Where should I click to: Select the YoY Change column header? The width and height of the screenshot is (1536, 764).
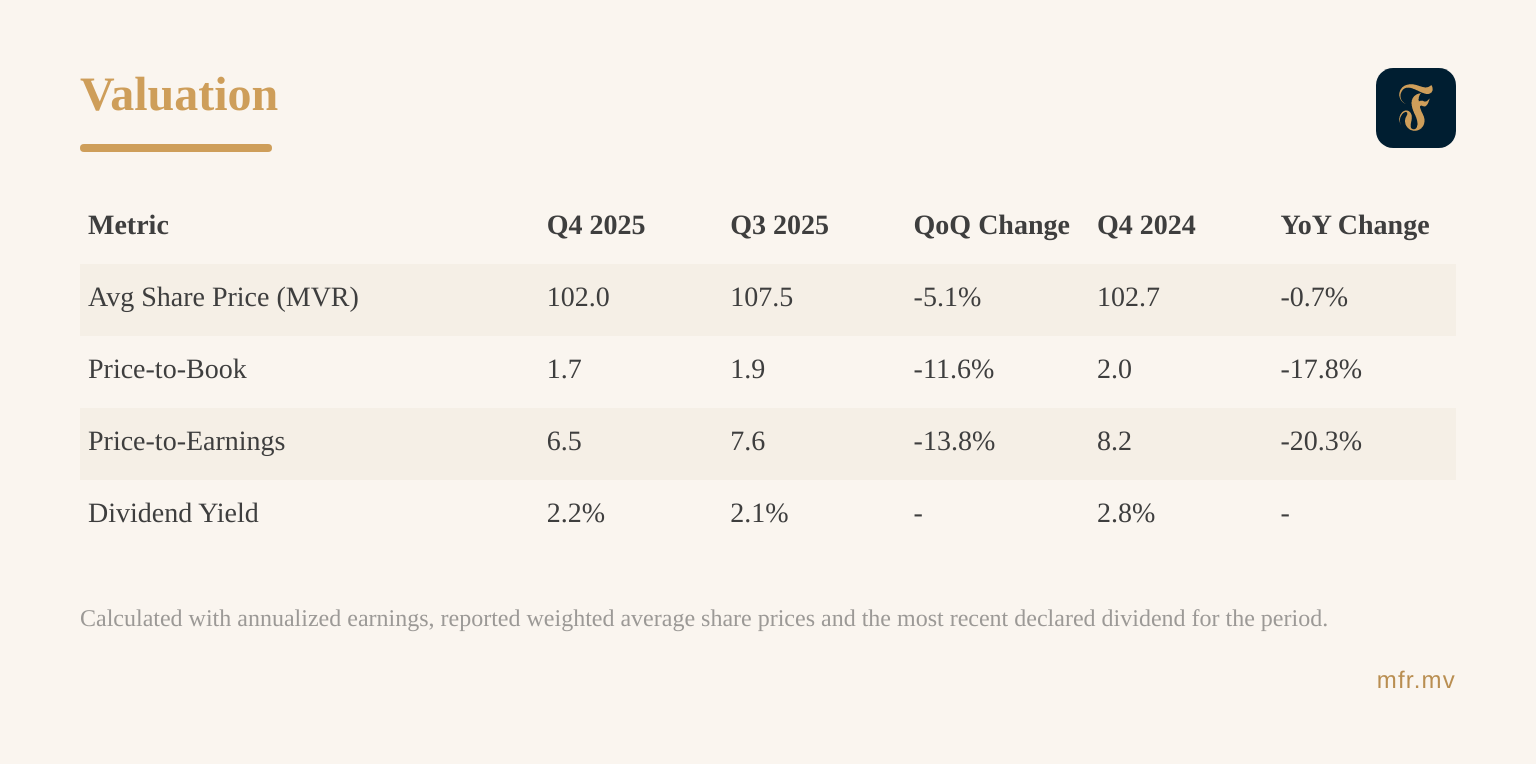point(1354,225)
